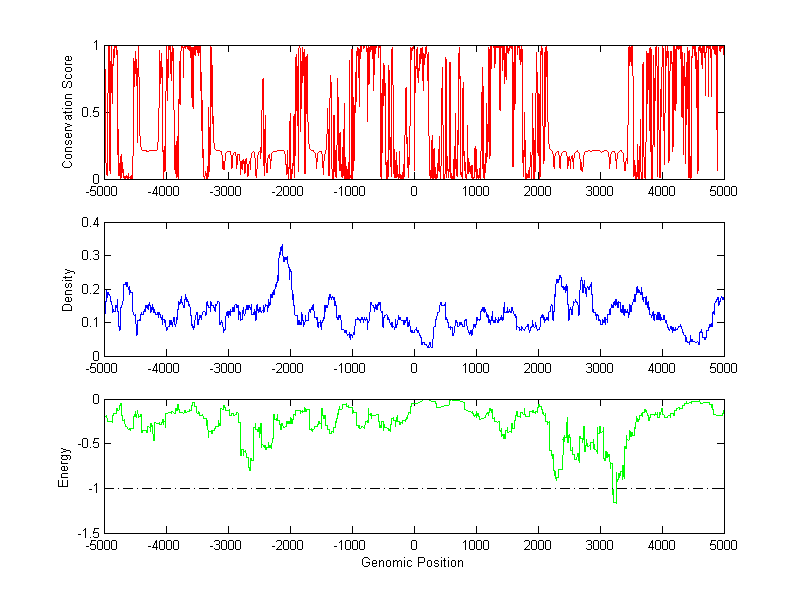
Task: Click the -4000 x-tick under the Conservation plot
Action: pyautogui.click(x=163, y=191)
